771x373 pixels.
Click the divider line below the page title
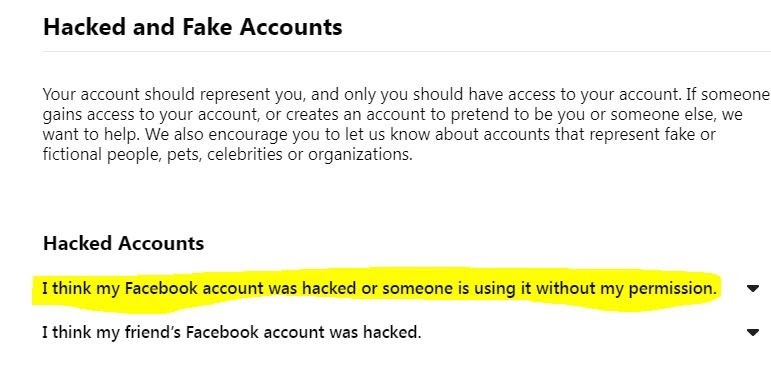pos(407,51)
